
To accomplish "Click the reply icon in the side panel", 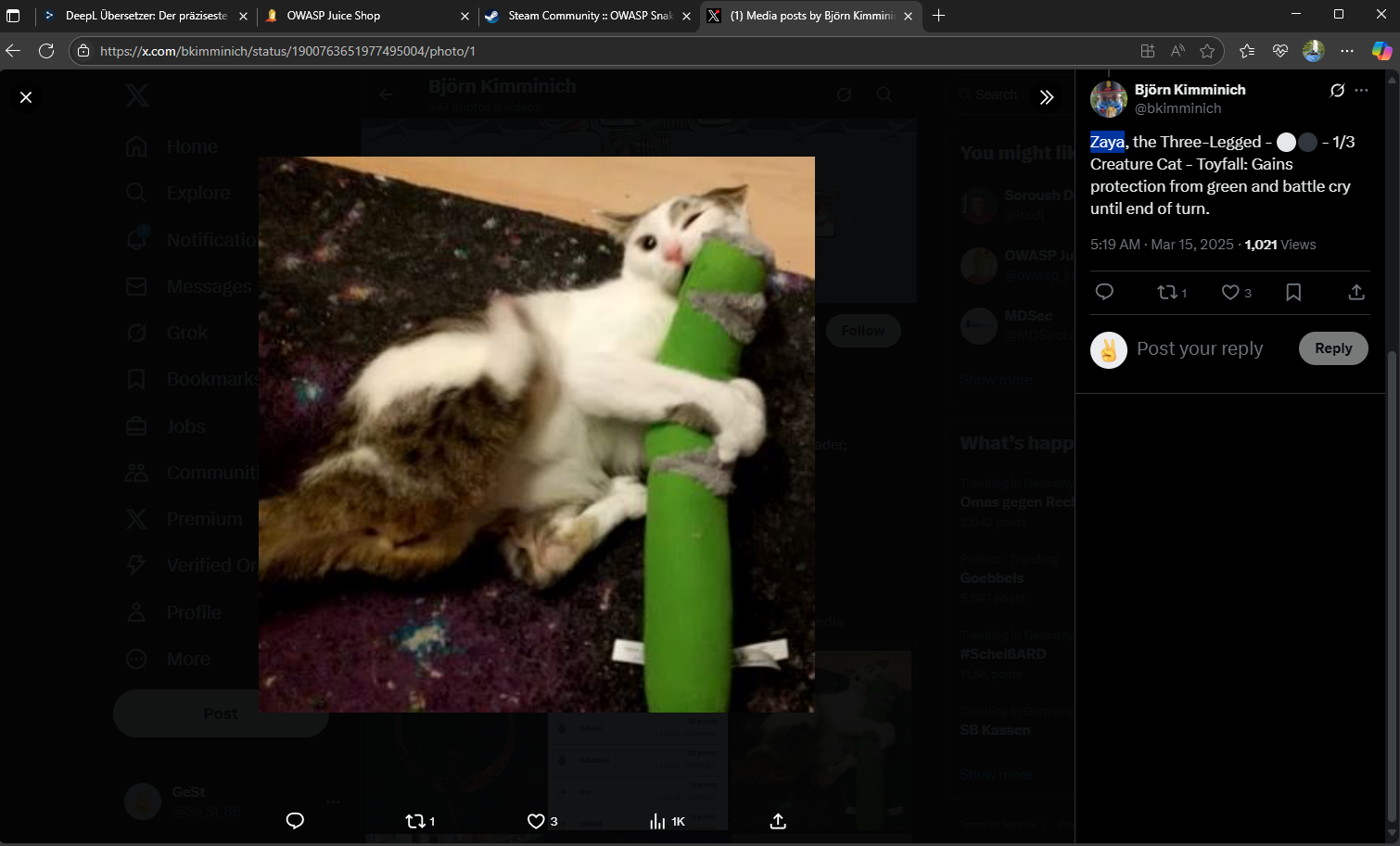I will click(x=1104, y=292).
